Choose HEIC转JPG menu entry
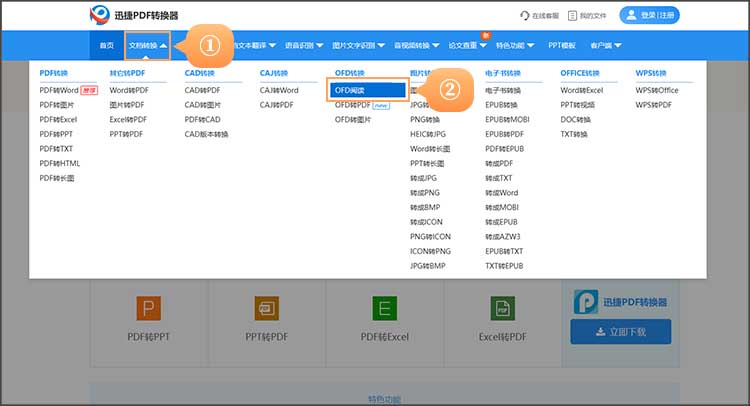This screenshot has height=406, width=750. click(x=428, y=134)
